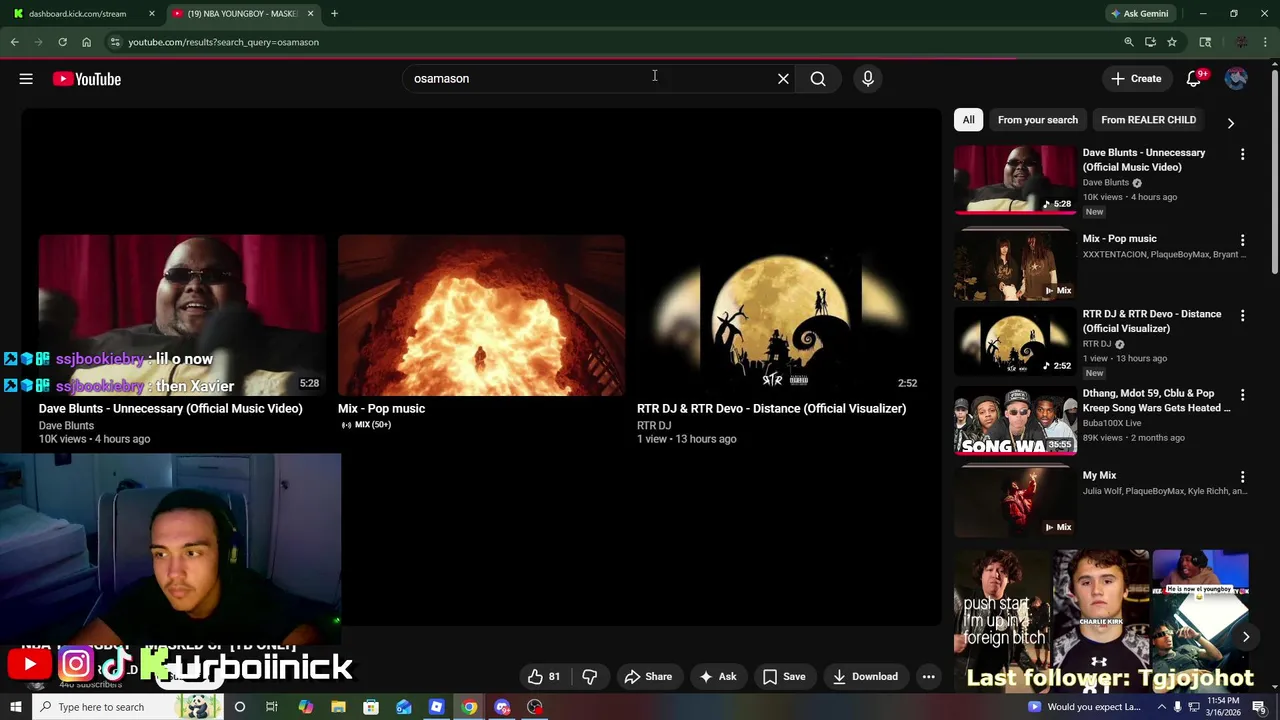Dislike the video with thumbs down
The height and width of the screenshot is (720, 1280).
click(589, 677)
